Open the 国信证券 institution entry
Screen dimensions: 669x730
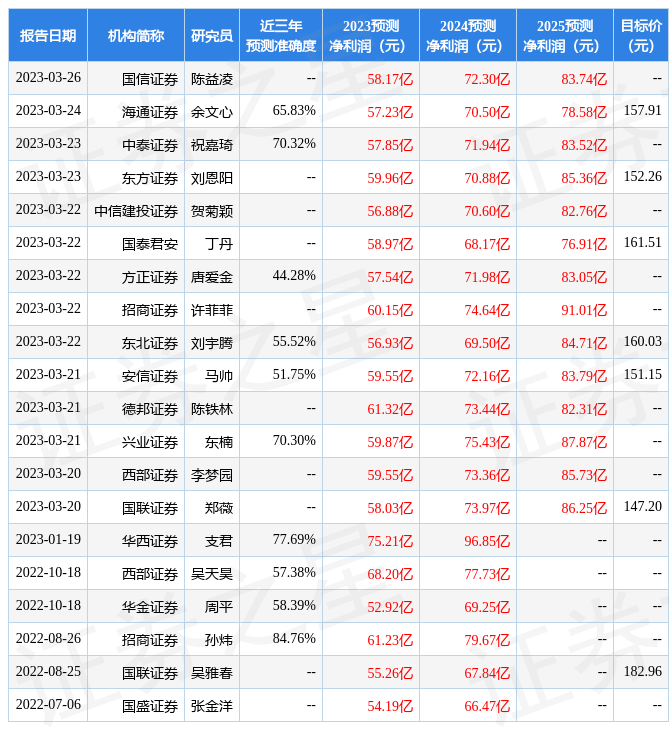click(150, 78)
